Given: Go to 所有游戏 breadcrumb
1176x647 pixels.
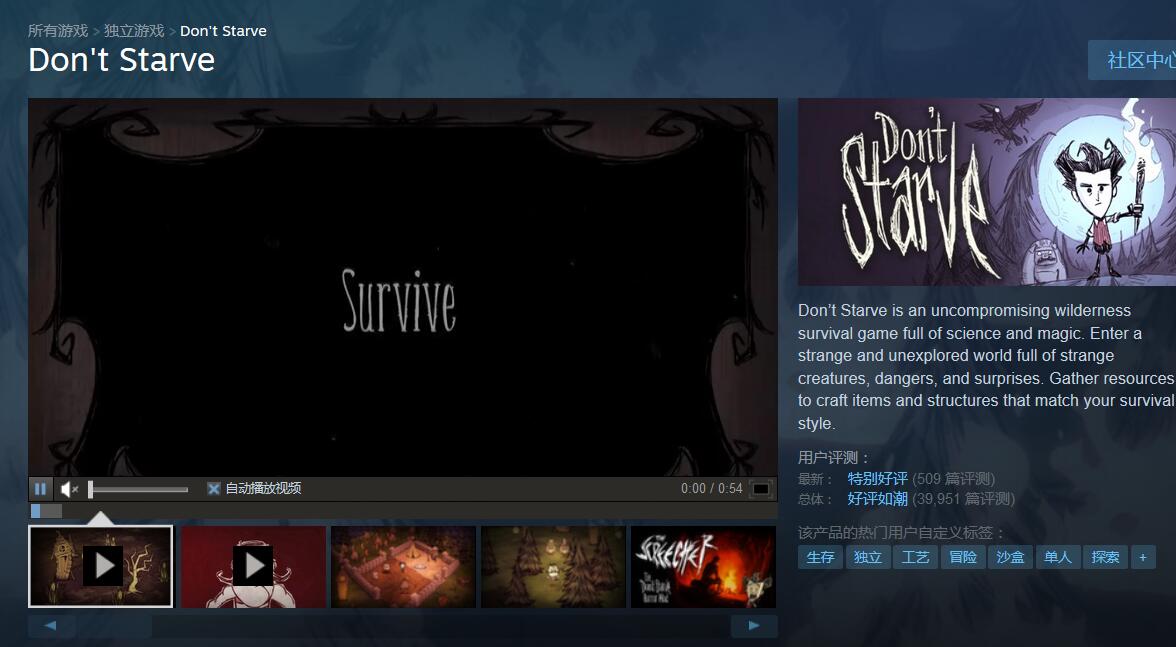Looking at the screenshot, I should pyautogui.click(x=58, y=31).
